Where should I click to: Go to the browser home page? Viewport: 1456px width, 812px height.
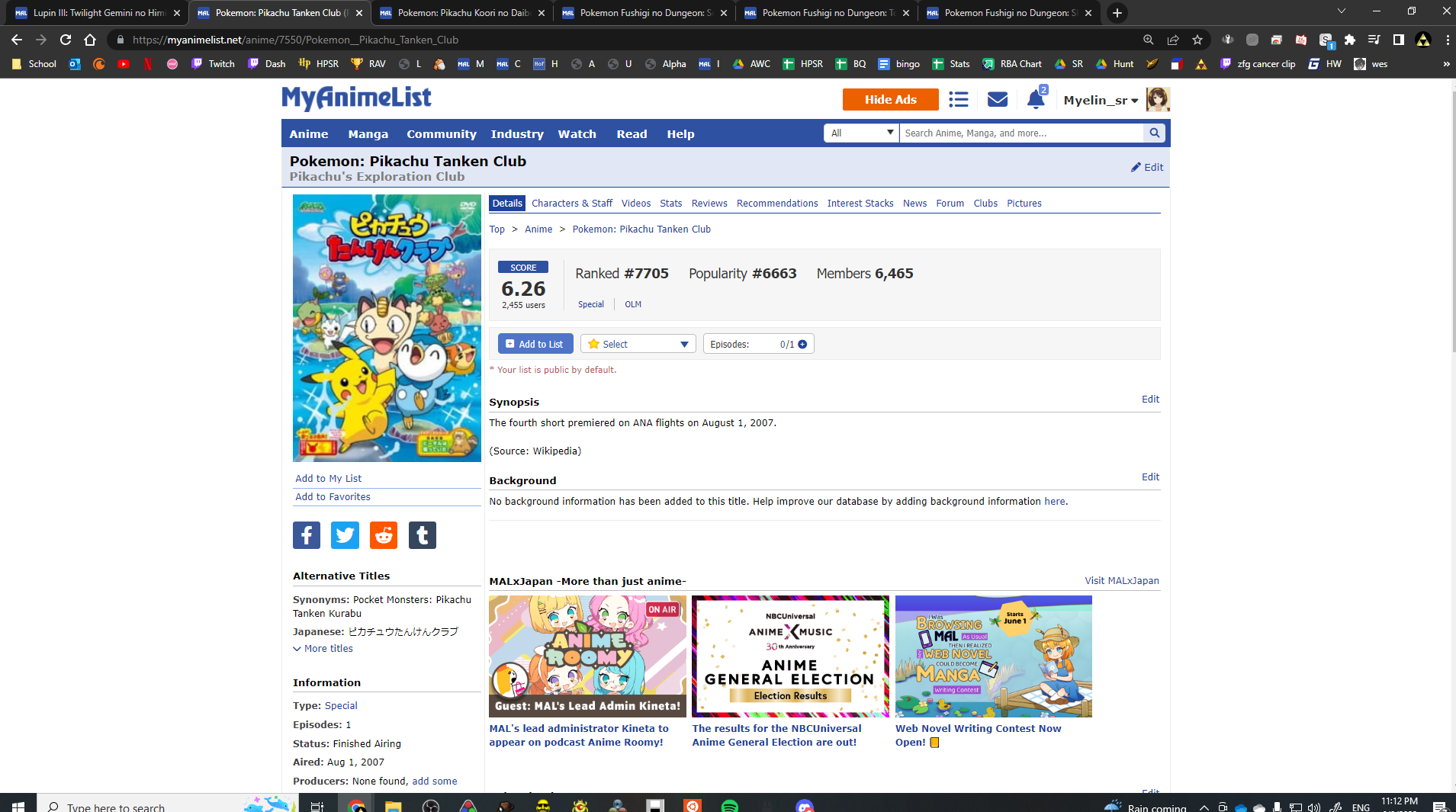(90, 40)
